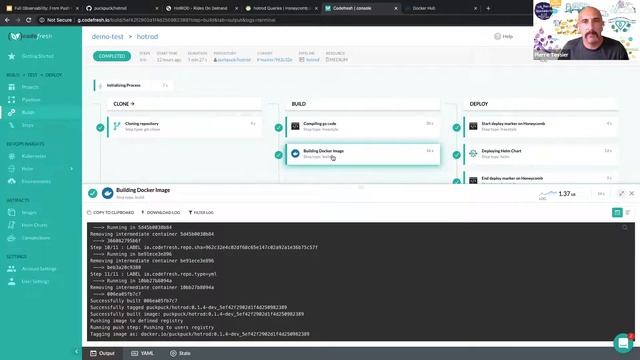Screen dimensions: 640x360
Task: Click terminal icon on Compiling go code step
Action: [295, 126]
